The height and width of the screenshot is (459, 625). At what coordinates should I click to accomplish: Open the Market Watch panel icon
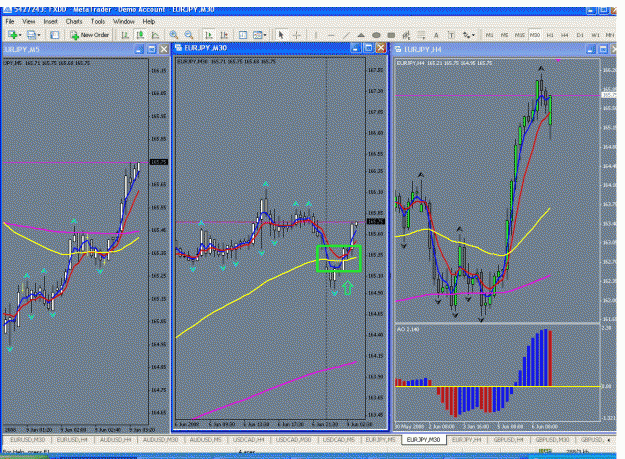pyautogui.click(x=55, y=35)
